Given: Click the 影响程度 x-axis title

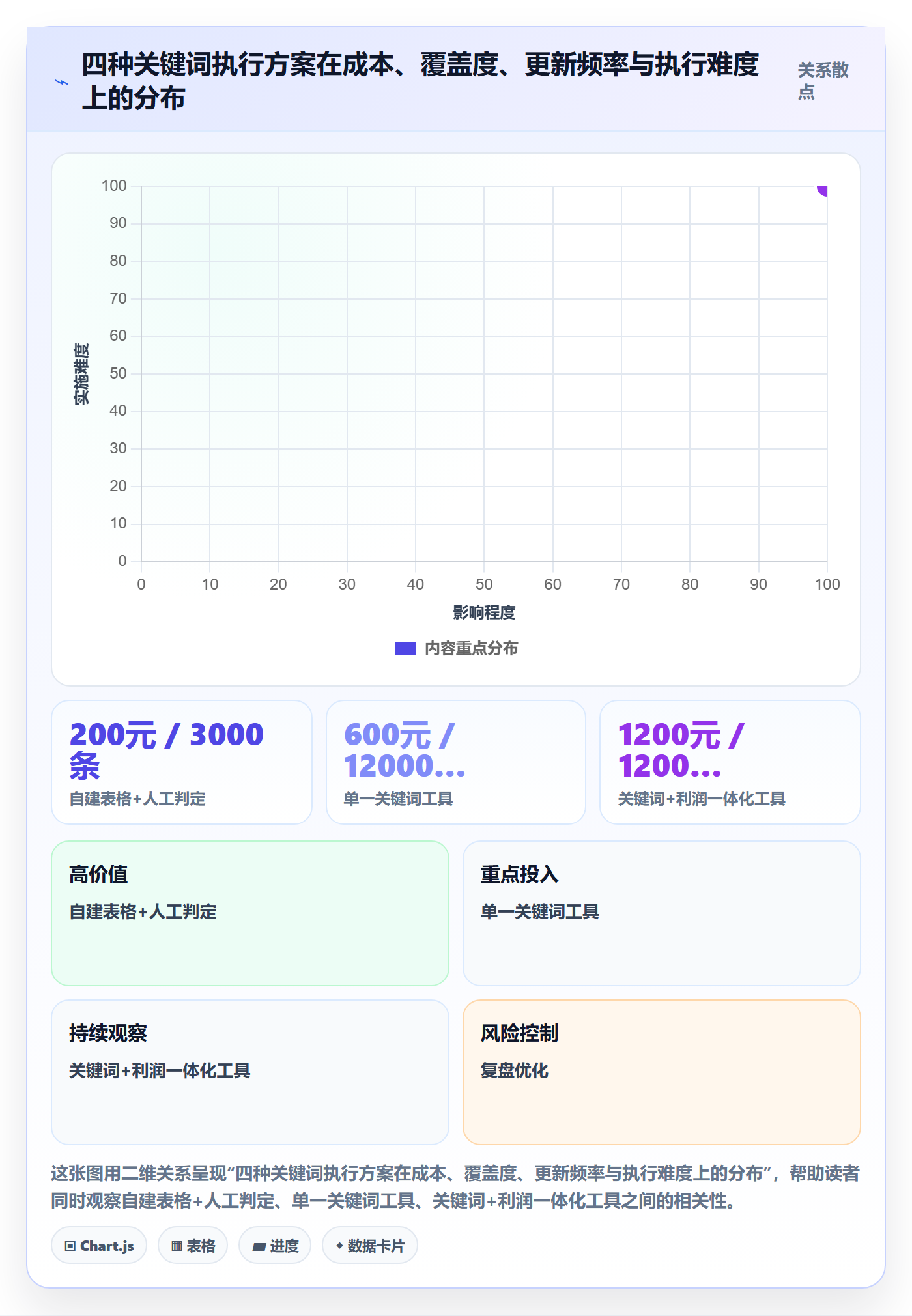Looking at the screenshot, I should (x=484, y=612).
